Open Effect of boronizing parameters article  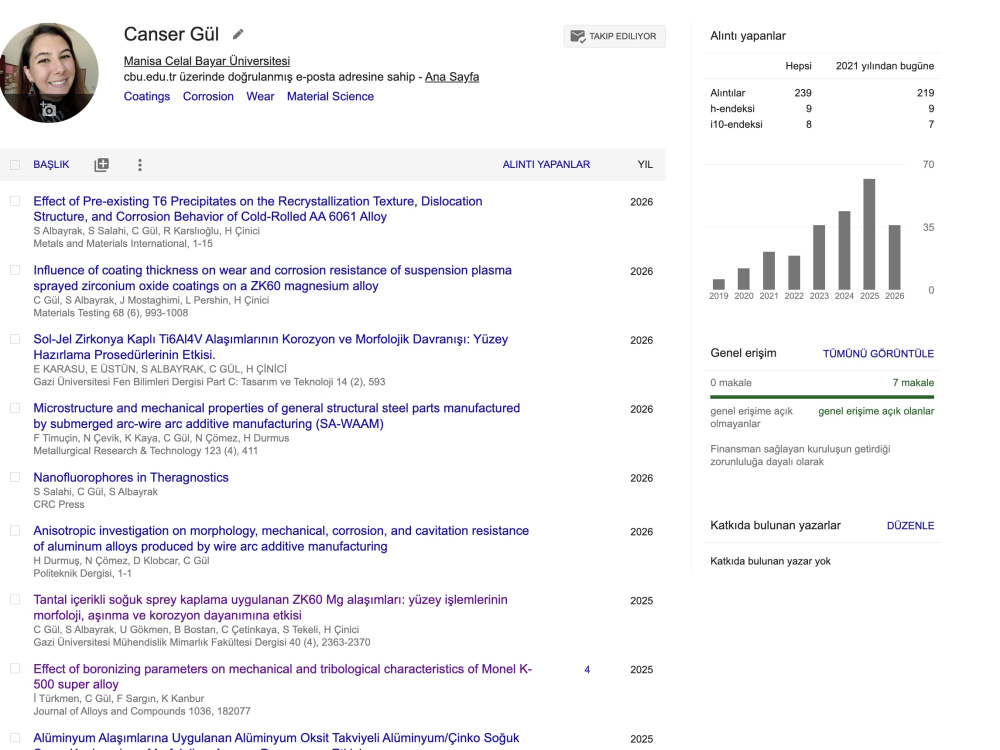tap(283, 676)
